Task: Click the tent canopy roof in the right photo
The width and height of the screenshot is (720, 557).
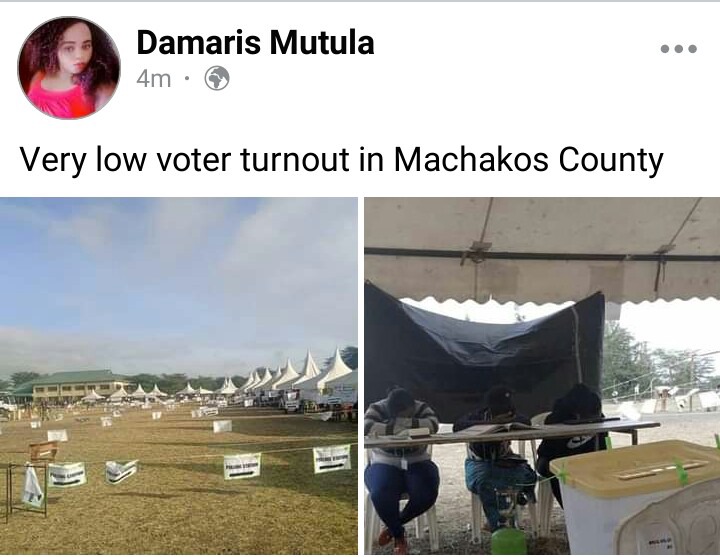Action: (x=542, y=248)
